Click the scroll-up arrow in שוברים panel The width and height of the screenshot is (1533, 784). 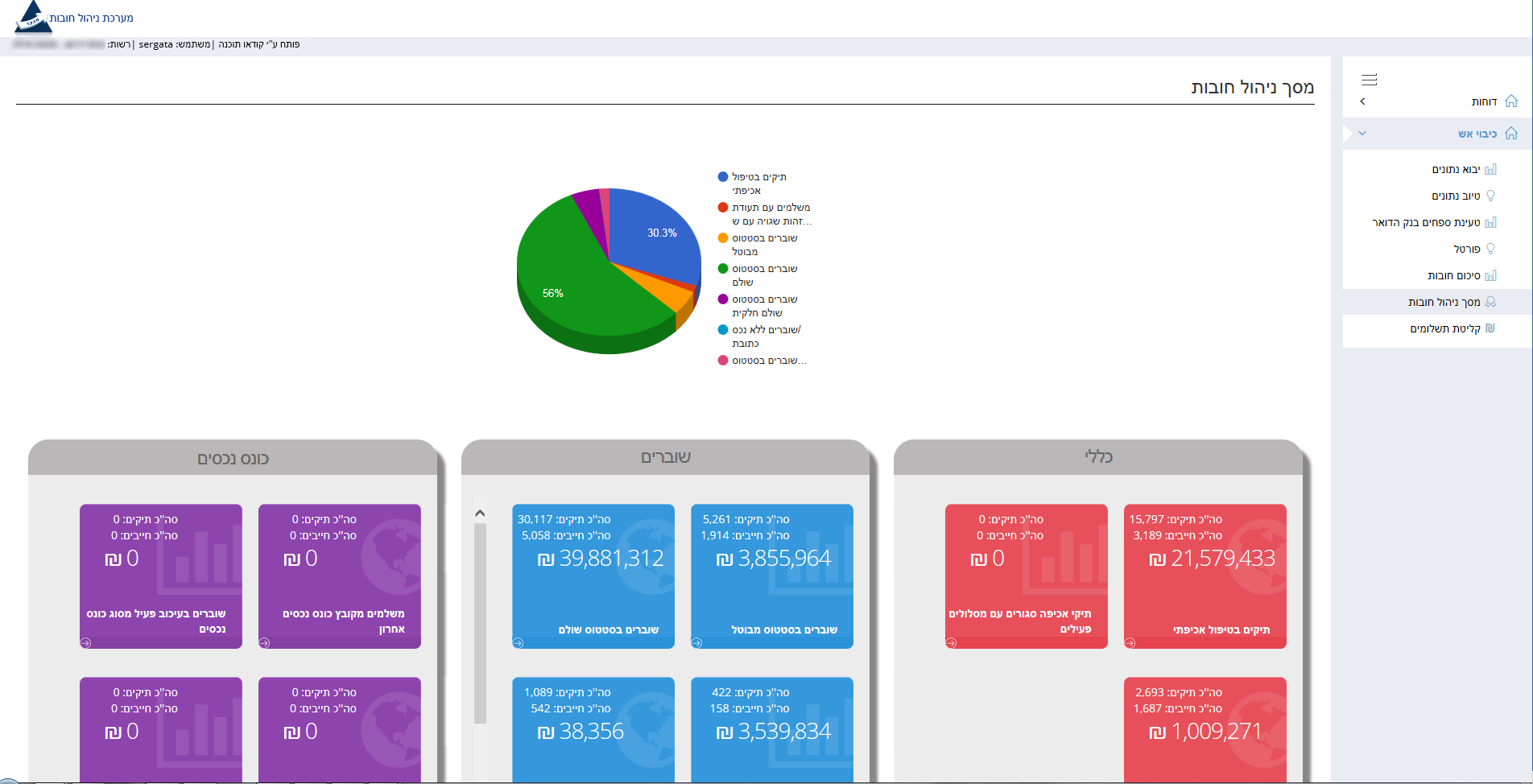pos(480,514)
